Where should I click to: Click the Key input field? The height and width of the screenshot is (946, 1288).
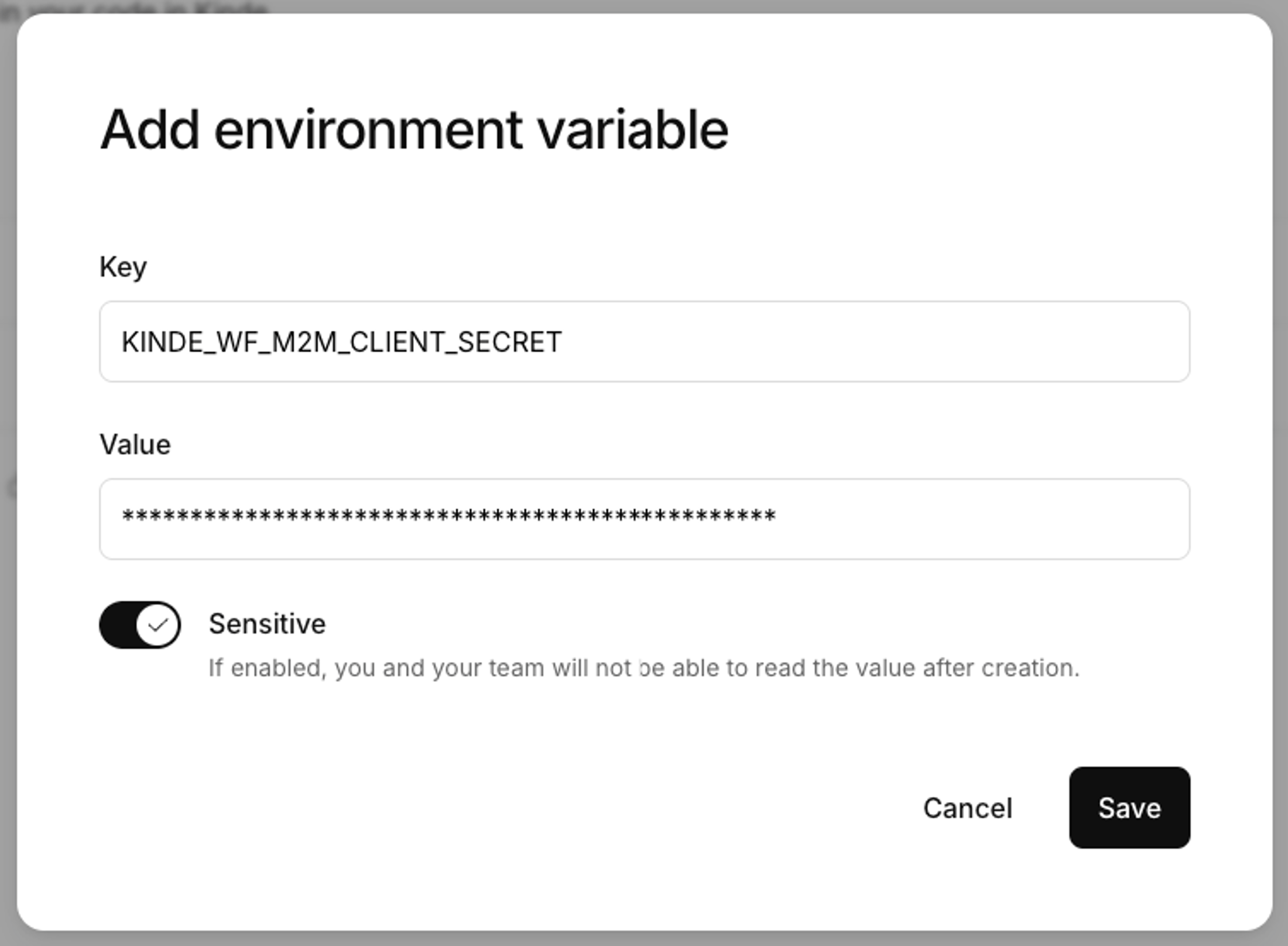pyautogui.click(x=644, y=341)
